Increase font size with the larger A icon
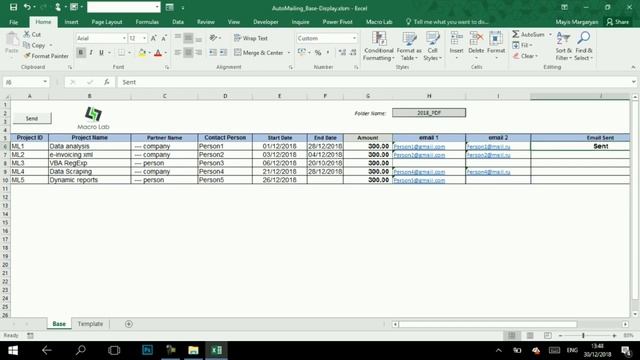 click(153, 38)
